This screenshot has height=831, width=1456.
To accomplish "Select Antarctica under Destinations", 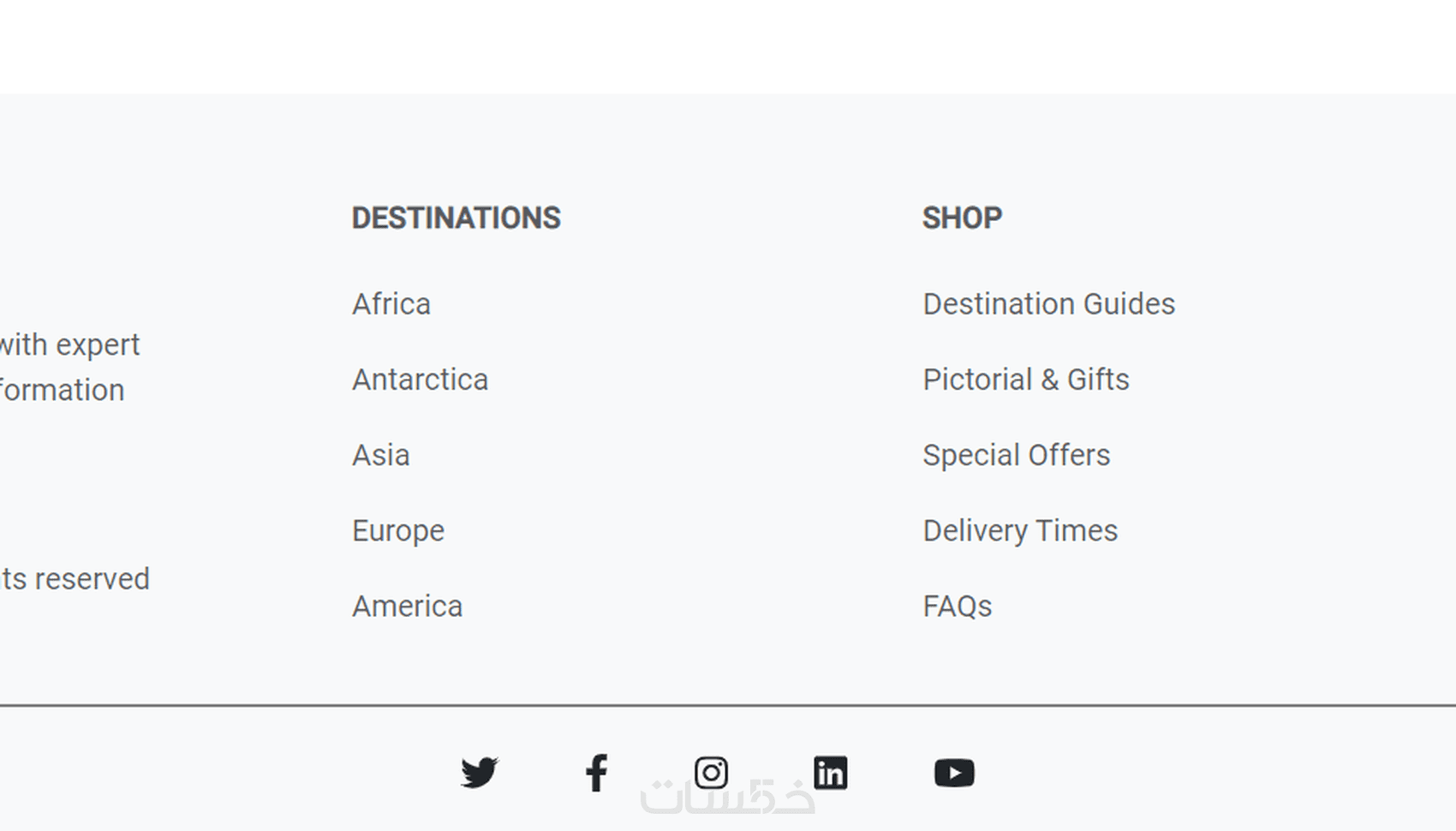I will pyautogui.click(x=420, y=380).
